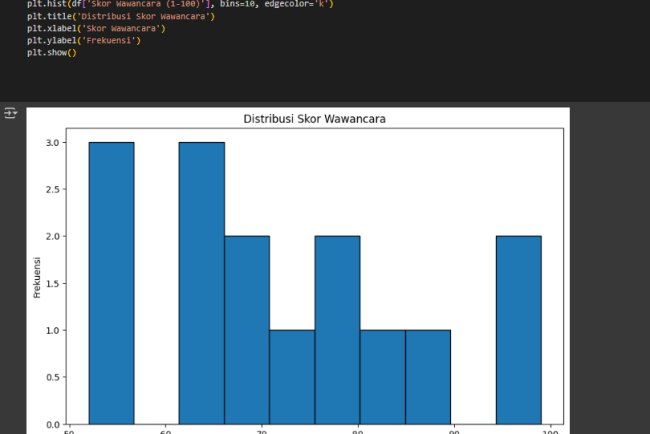Click the 1.5 y-axis tick label
Viewport: 650px width, 434px height.
click(52, 283)
